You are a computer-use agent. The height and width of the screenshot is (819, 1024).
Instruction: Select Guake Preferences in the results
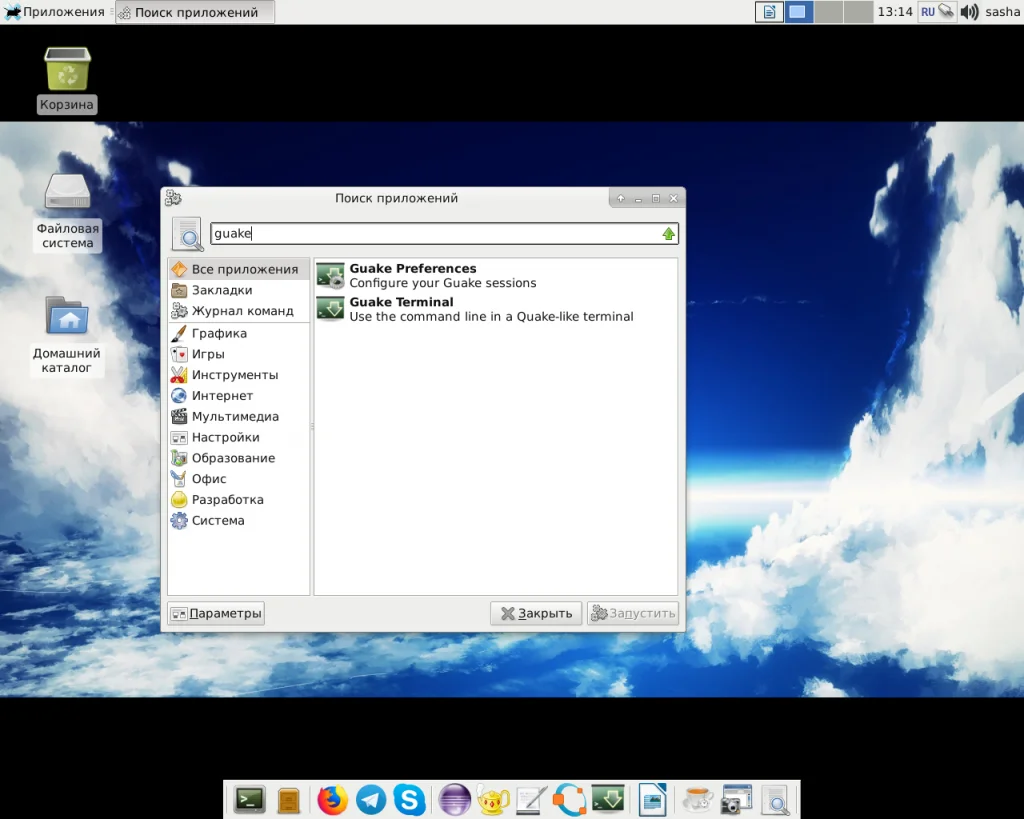tap(412, 269)
